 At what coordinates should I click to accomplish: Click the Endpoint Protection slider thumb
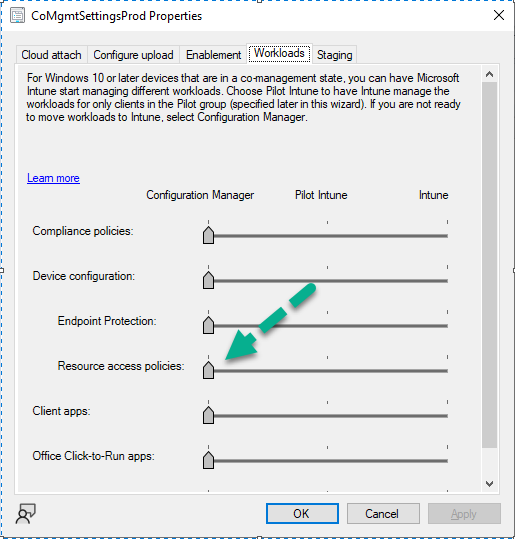(x=208, y=325)
